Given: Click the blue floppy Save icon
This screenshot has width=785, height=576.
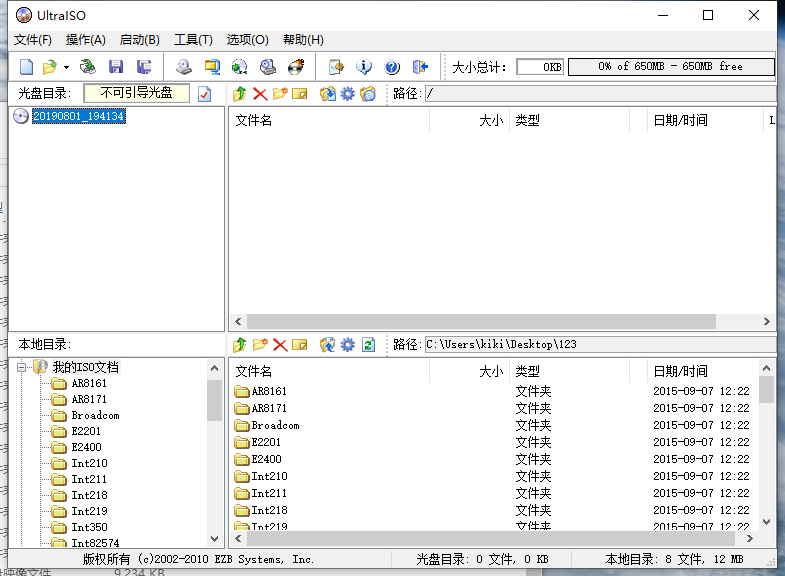Looking at the screenshot, I should pos(116,67).
